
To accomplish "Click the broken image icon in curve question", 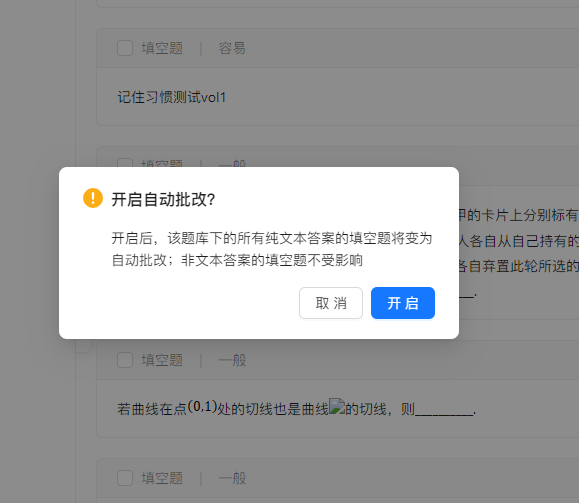I will tap(336, 406).
